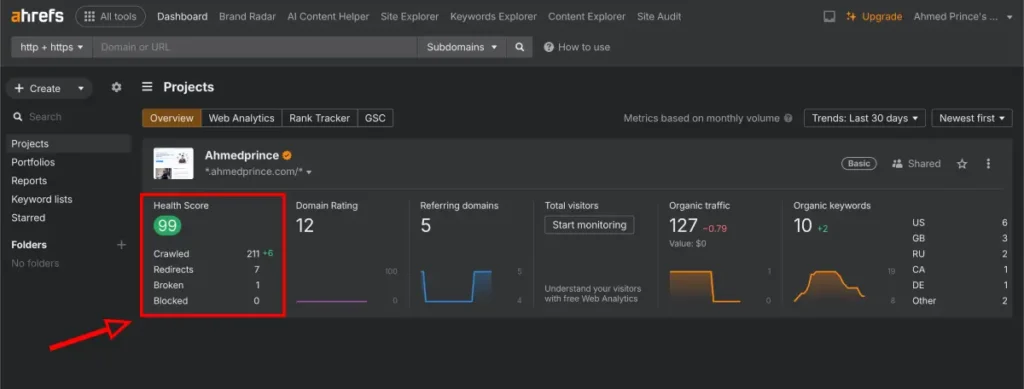Click the Health Score 99 badge
The image size is (1024, 389).
(168, 226)
